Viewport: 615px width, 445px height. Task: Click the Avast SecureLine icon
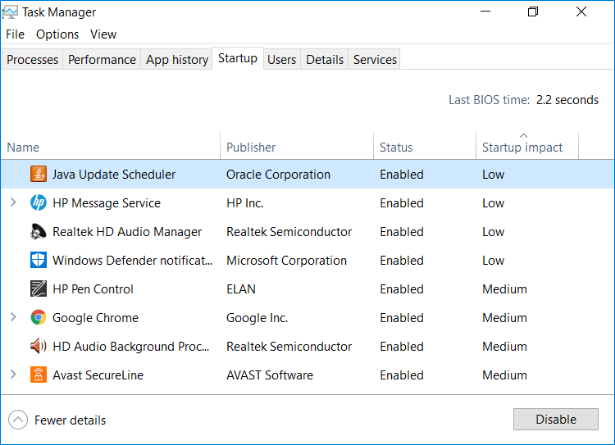tap(38, 375)
